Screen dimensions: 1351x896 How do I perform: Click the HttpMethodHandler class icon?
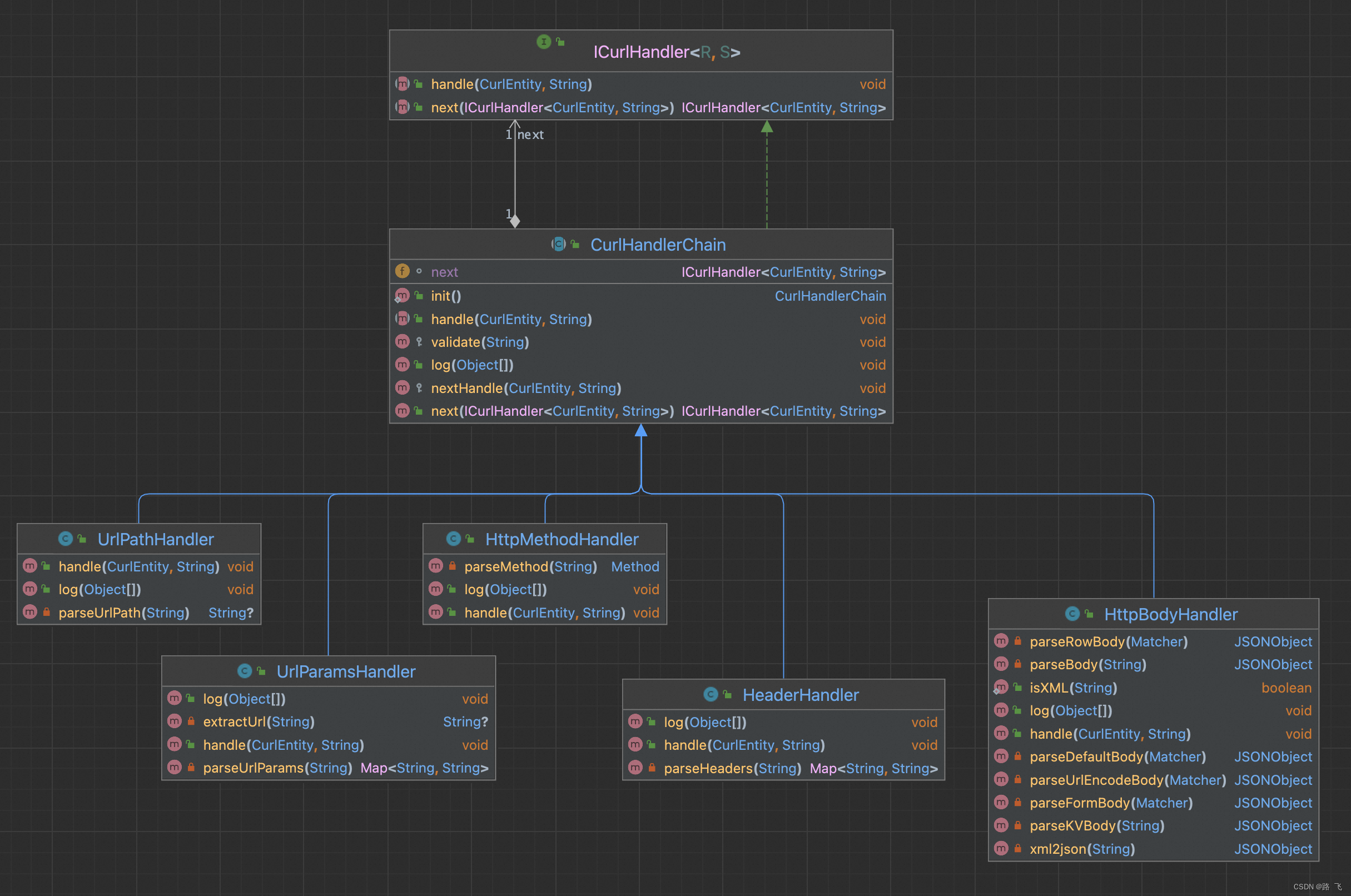pos(453,539)
